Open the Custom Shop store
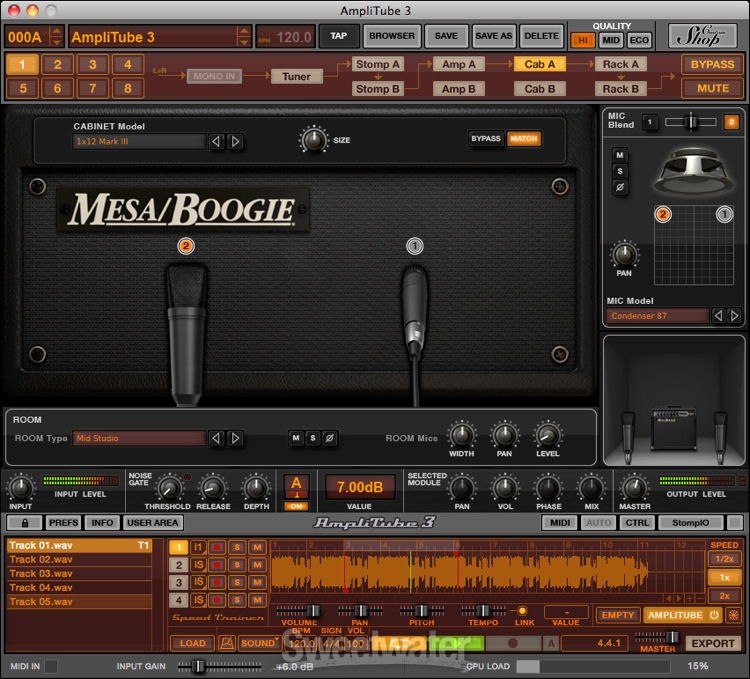Screen dimensions: 750x679 point(701,38)
